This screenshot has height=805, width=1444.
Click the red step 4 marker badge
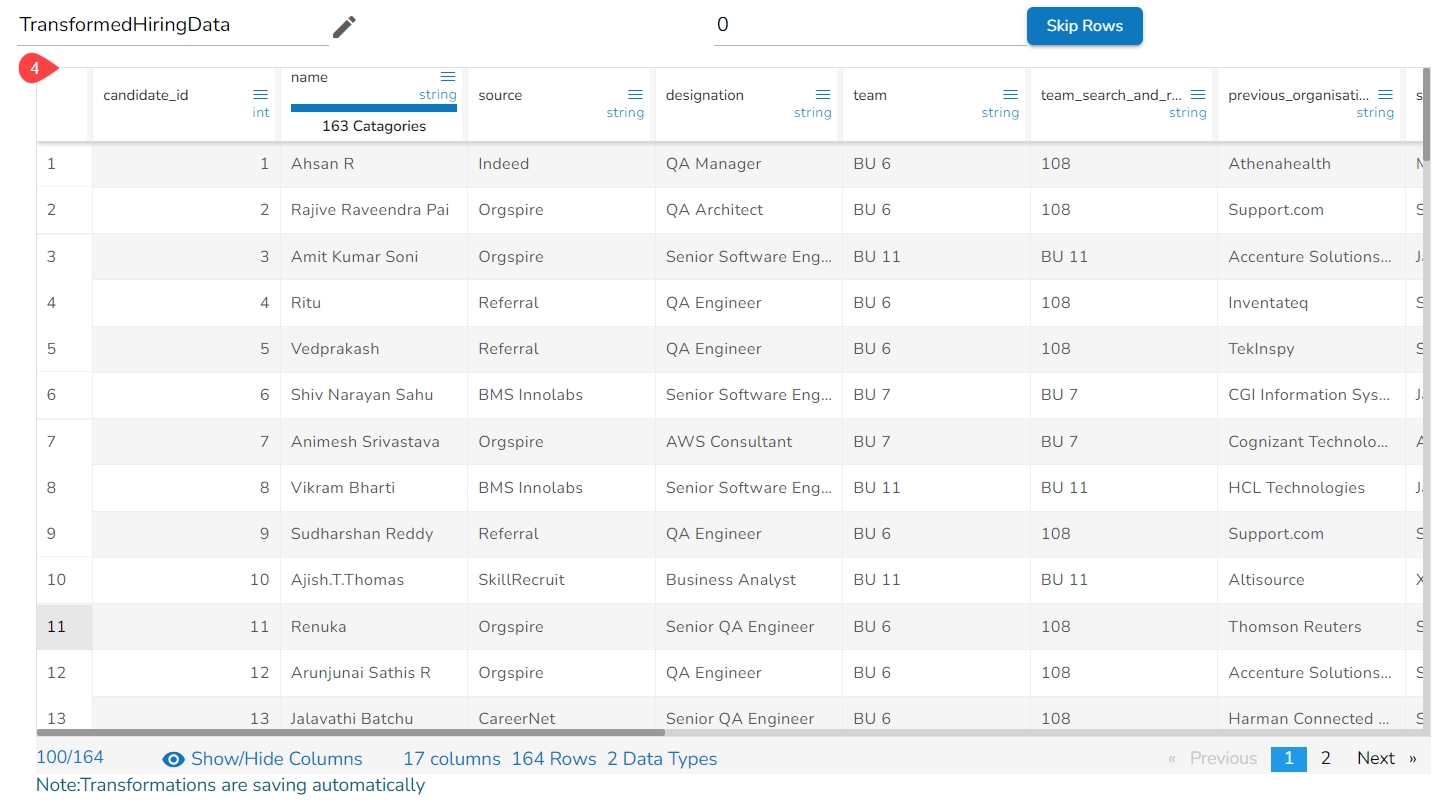tap(36, 69)
